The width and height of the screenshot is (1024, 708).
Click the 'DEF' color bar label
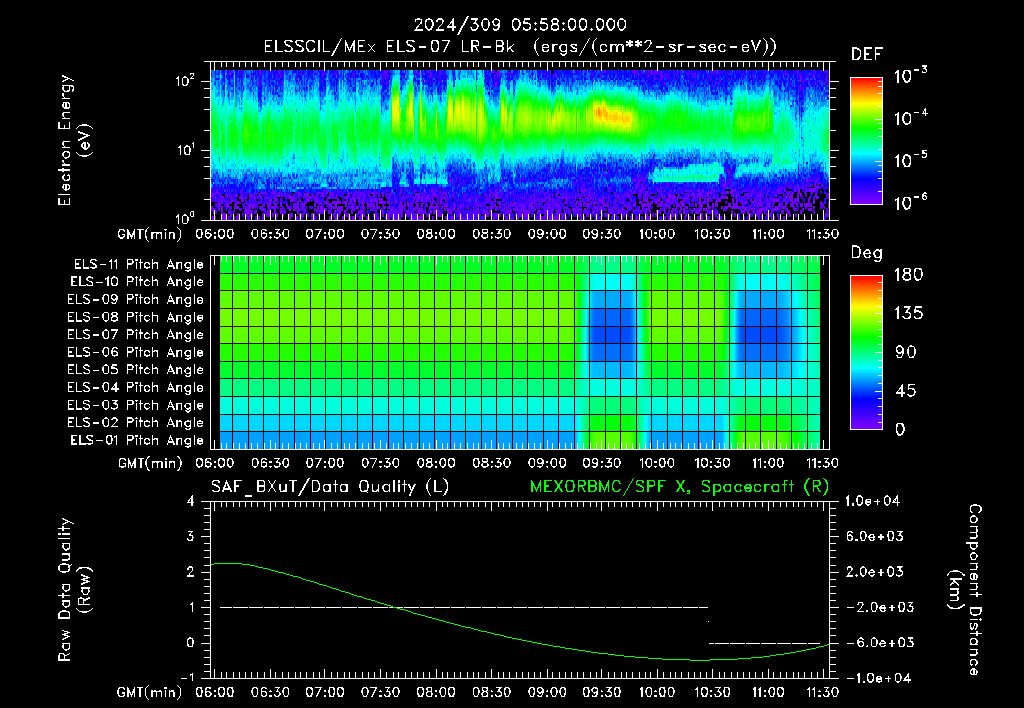(867, 55)
